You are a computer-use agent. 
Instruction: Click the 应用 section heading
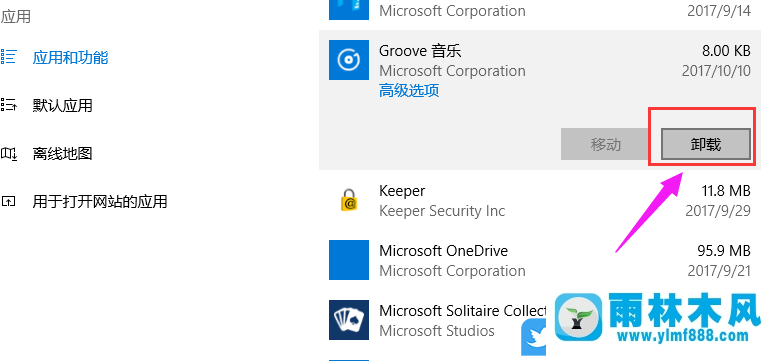[x=16, y=16]
